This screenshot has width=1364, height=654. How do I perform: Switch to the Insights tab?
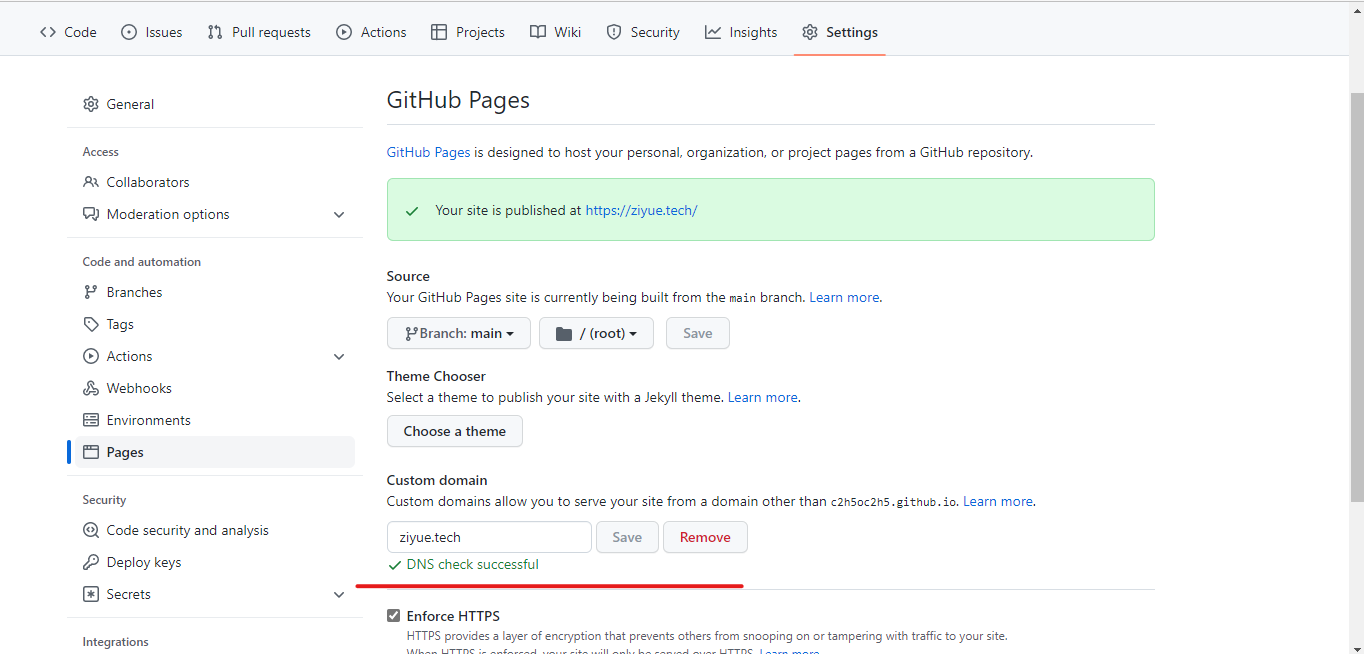tap(741, 32)
